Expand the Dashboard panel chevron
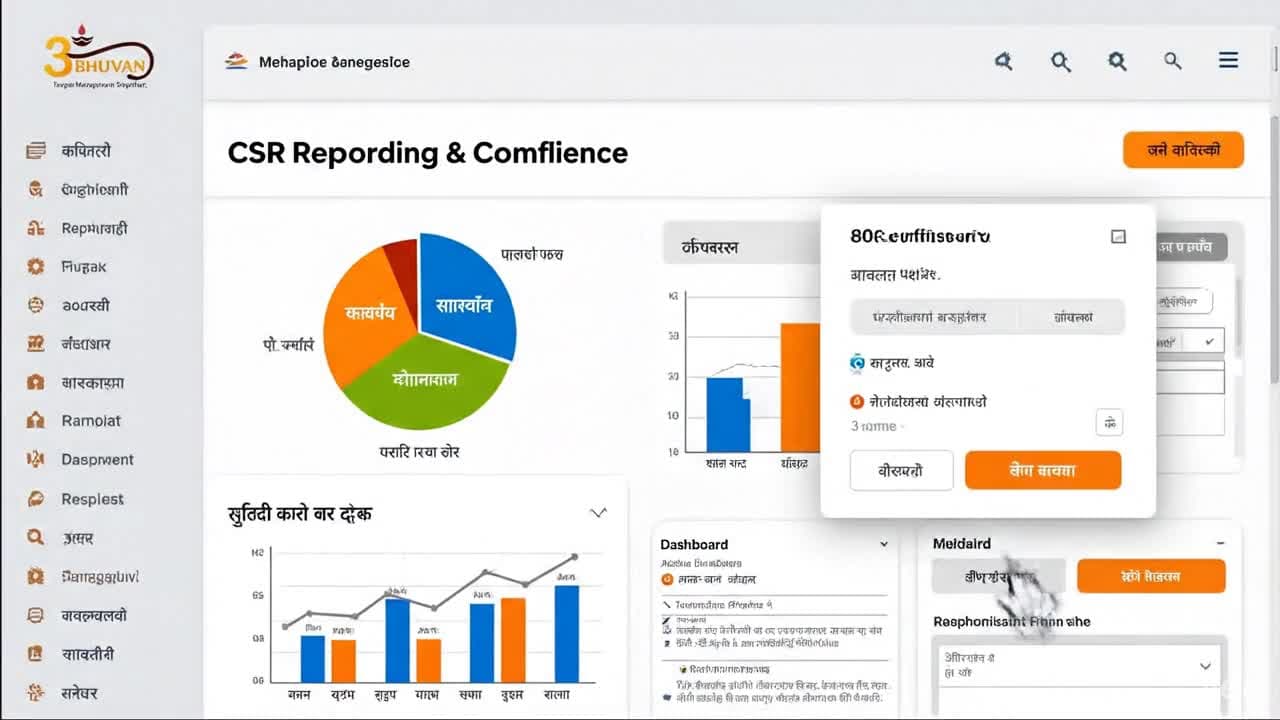 point(883,545)
